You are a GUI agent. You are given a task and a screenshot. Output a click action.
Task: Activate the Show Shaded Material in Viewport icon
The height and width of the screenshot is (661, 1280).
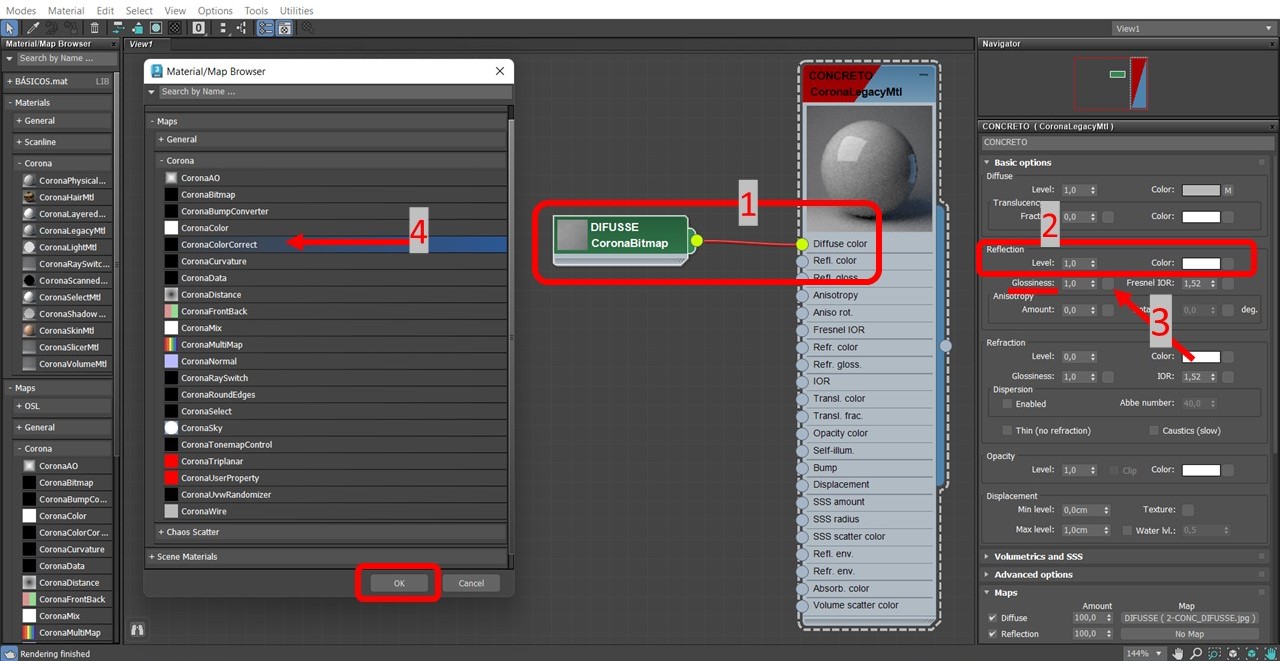(155, 28)
